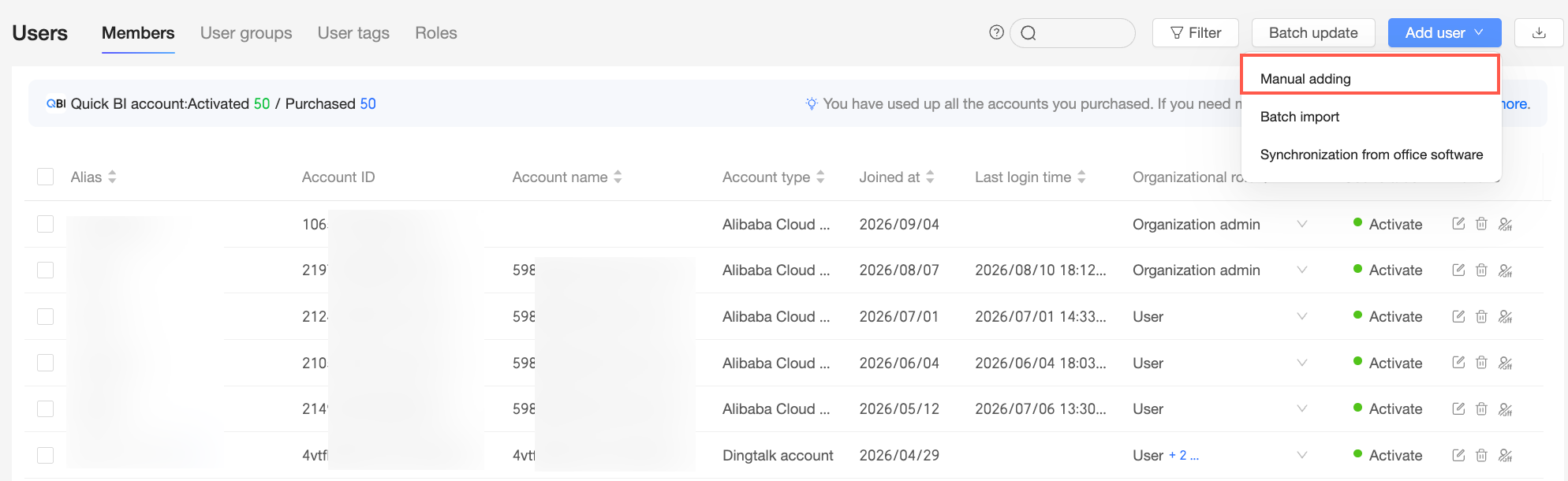1568x481 pixels.
Task: Edit the user who joined 2026/08/07
Action: [1458, 270]
